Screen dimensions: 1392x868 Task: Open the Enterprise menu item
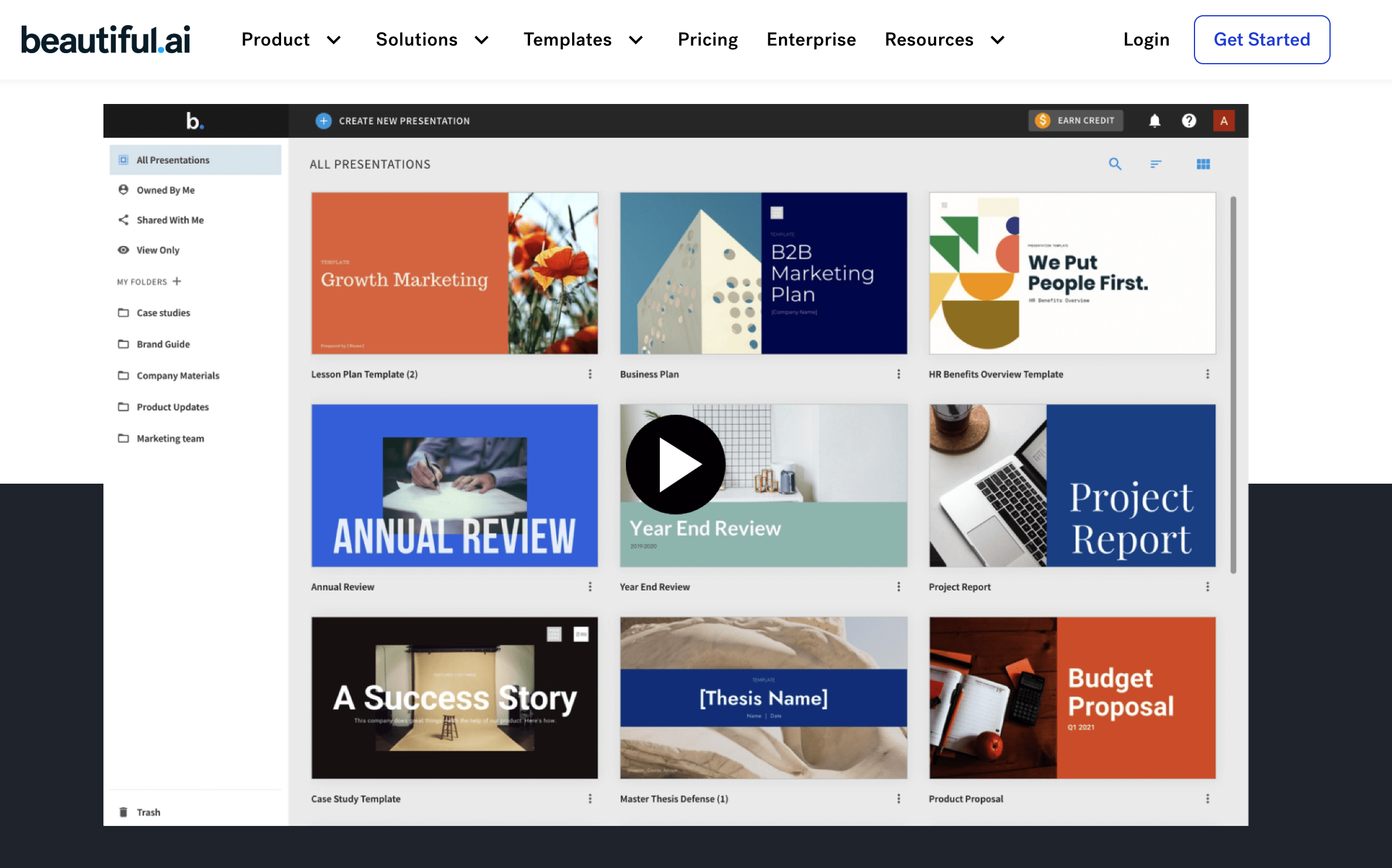click(811, 40)
